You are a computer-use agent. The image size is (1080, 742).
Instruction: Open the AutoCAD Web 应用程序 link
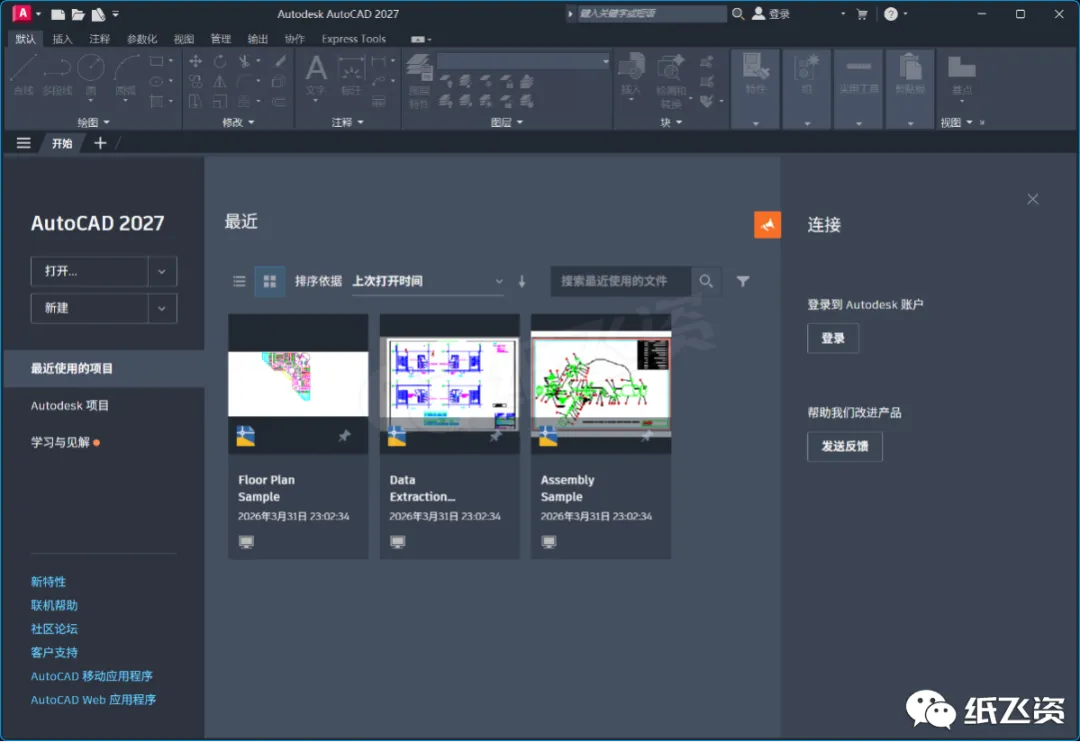93,699
